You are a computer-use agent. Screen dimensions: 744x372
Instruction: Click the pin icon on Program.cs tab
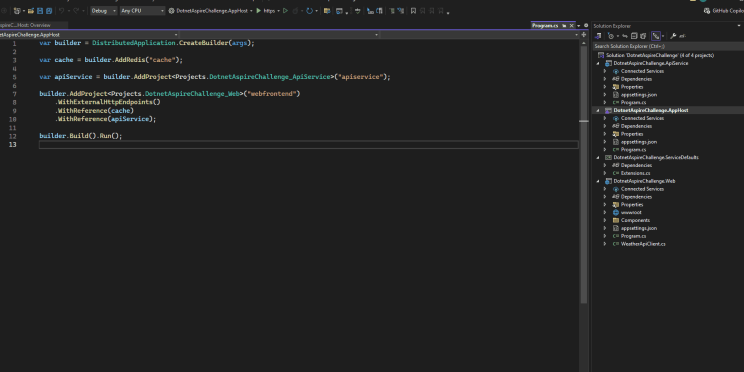click(x=564, y=26)
